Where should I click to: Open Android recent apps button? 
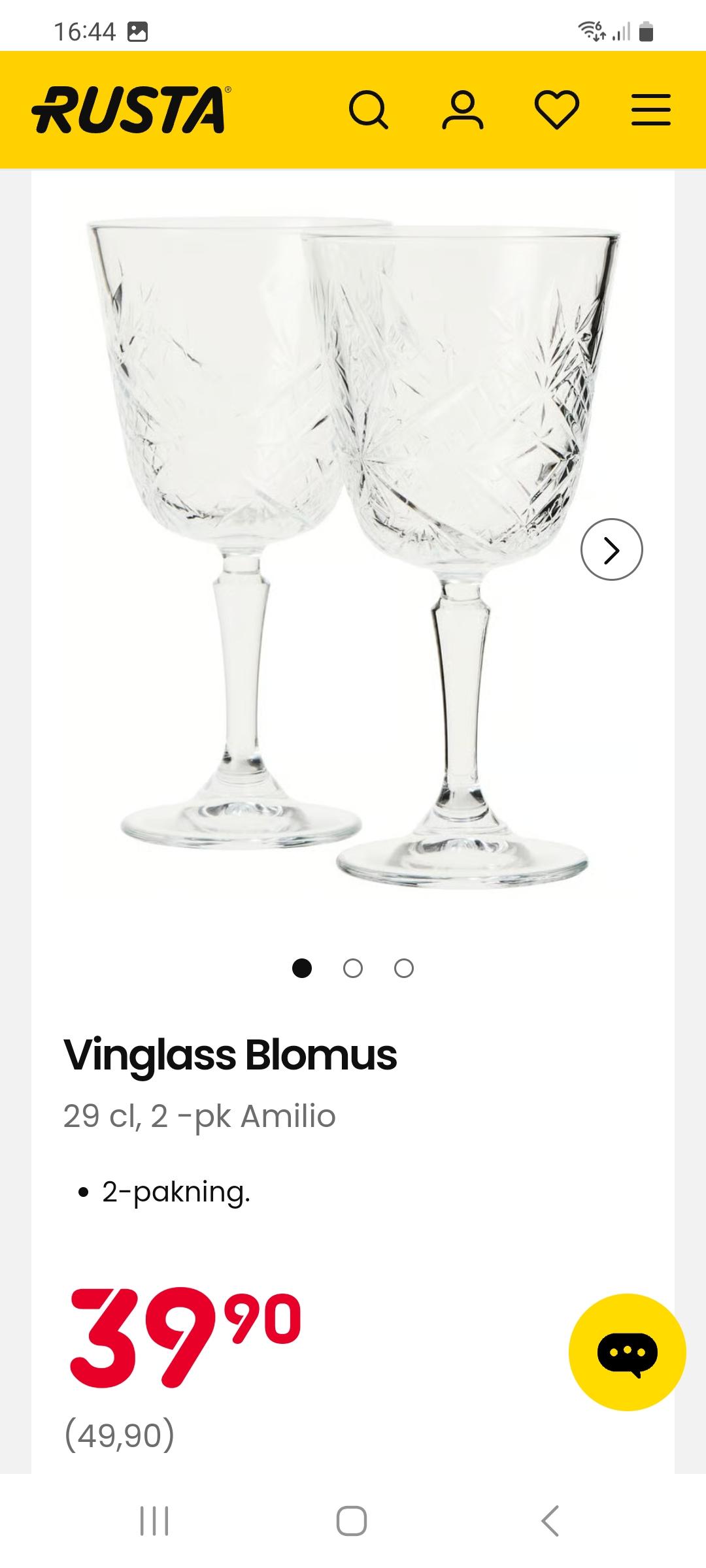(154, 1521)
